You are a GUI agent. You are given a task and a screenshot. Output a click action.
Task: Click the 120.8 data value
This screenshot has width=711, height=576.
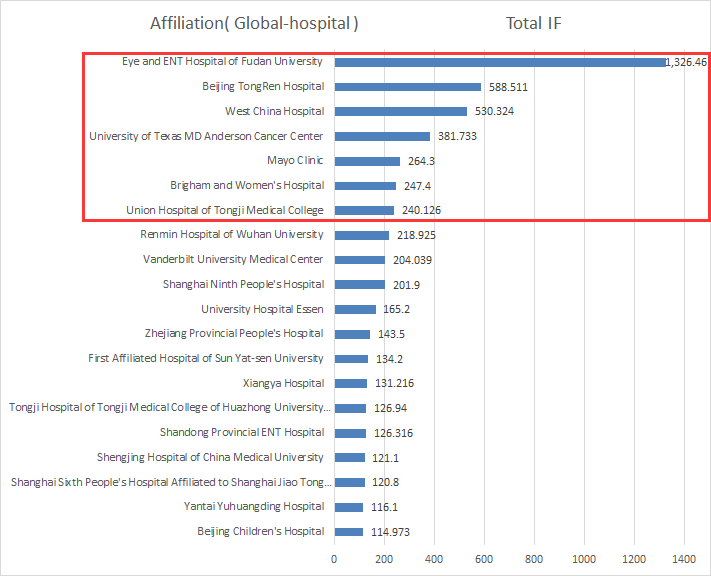pos(385,482)
